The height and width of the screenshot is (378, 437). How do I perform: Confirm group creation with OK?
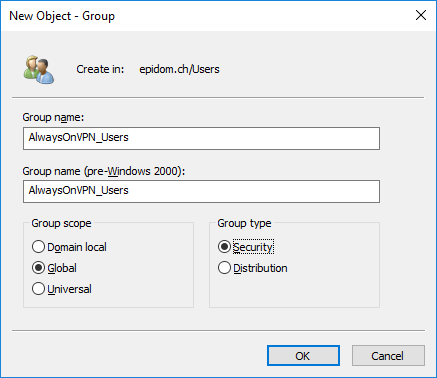click(303, 356)
